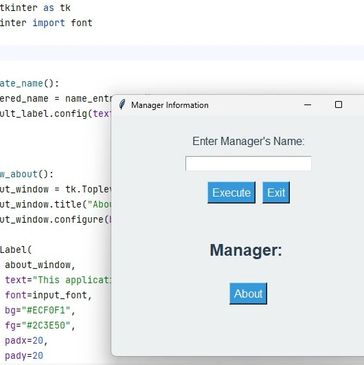Click the 'ered_name = name_entr' code line
Viewport: 364px width, 365px height.
pyautogui.click(x=55, y=99)
